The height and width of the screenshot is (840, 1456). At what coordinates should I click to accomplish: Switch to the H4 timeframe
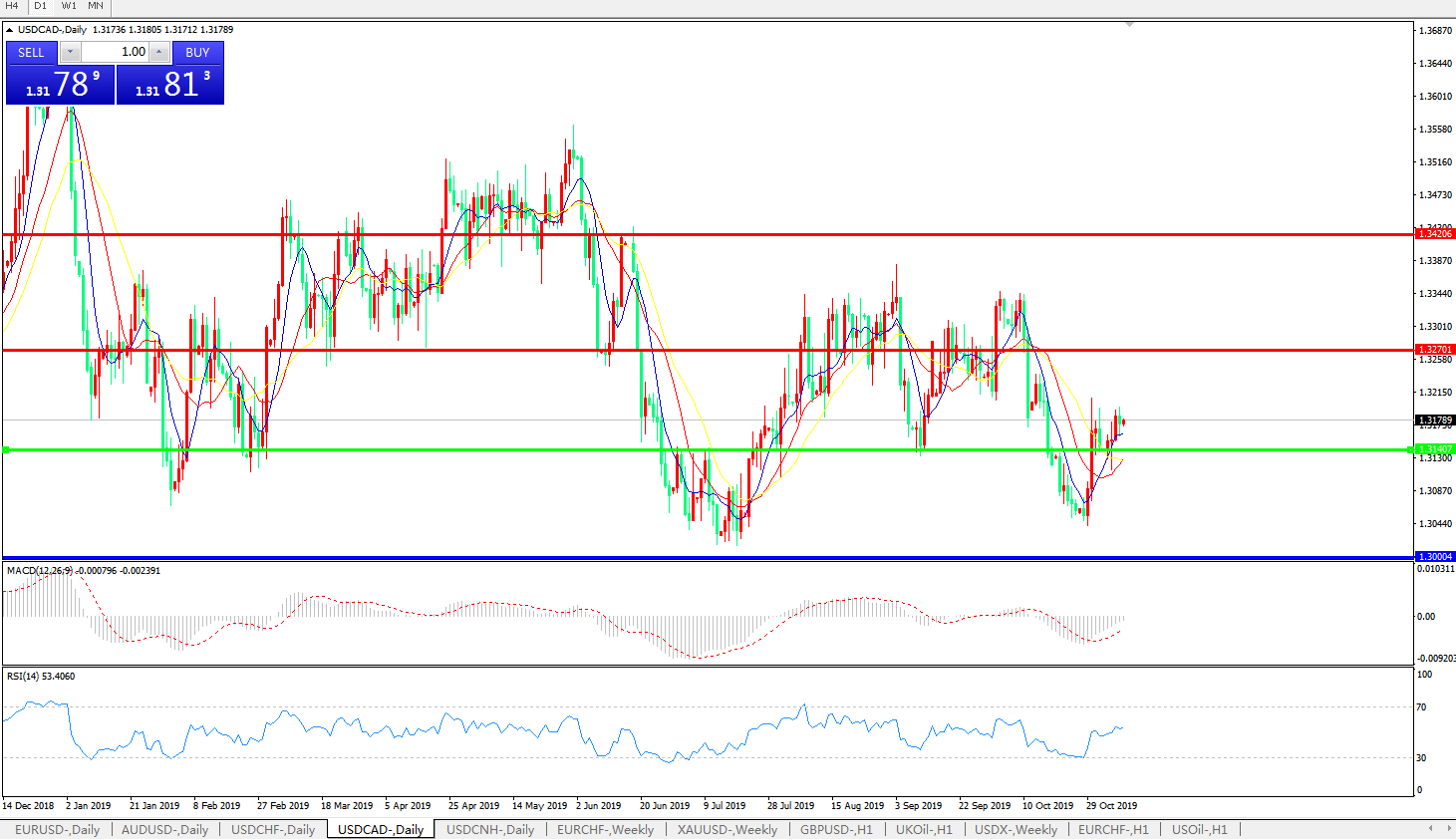12,6
